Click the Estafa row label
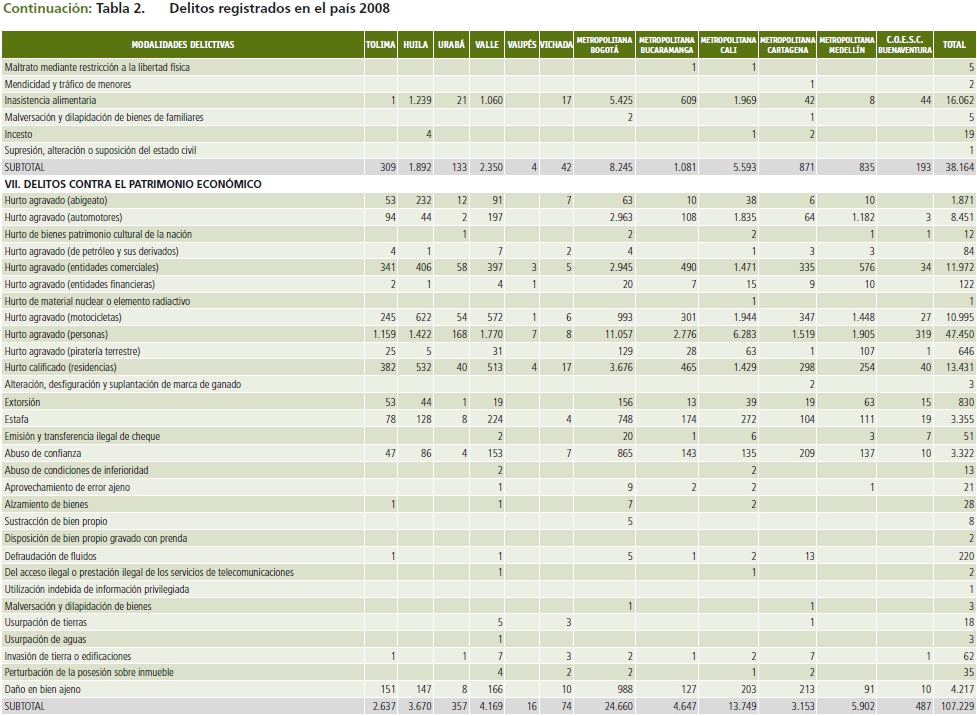The height and width of the screenshot is (716, 977). [17, 418]
